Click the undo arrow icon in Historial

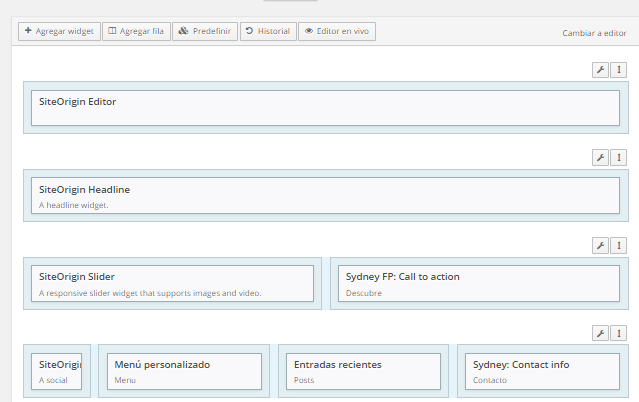click(249, 31)
